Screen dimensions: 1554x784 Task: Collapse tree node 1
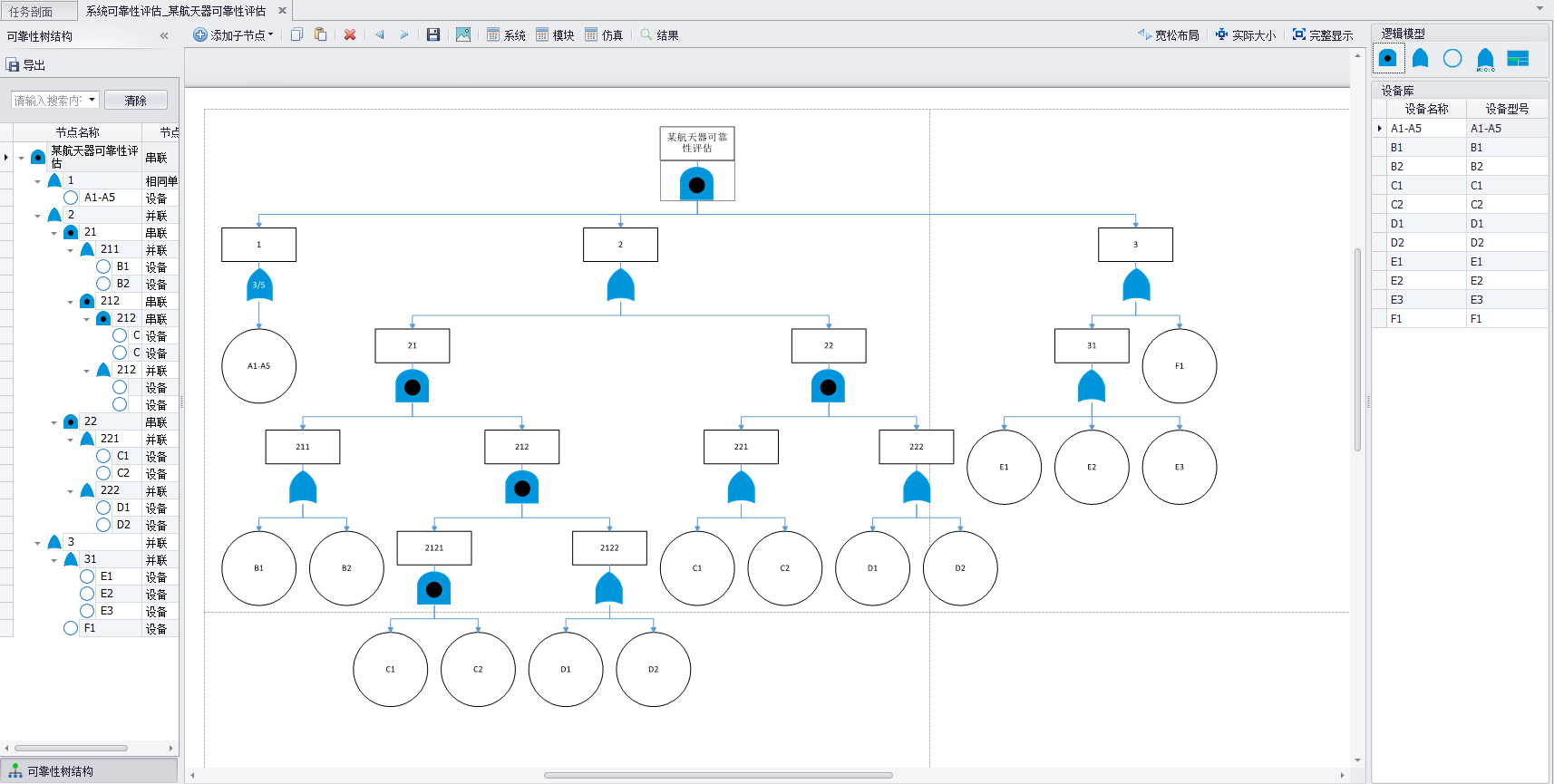(x=38, y=181)
